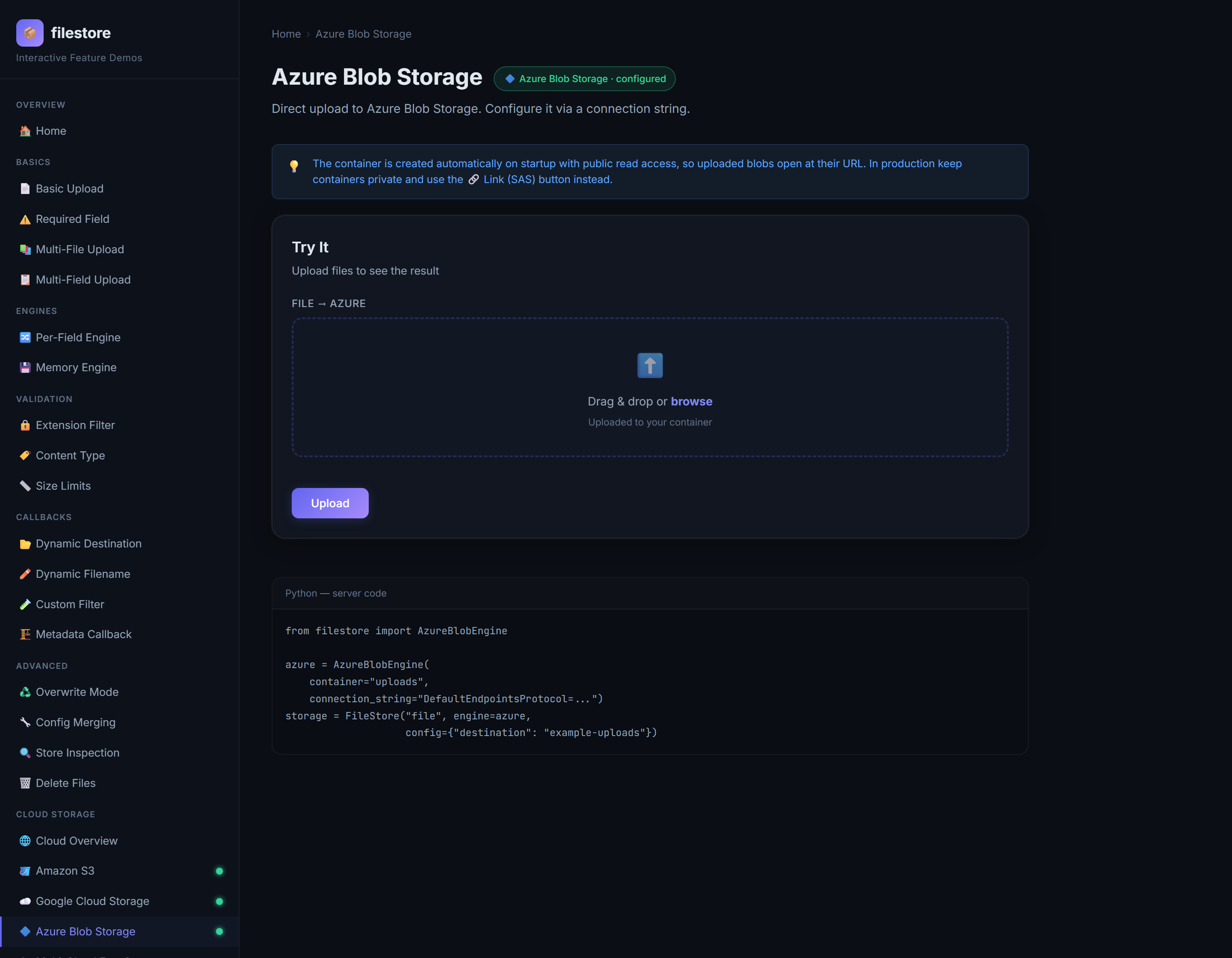
Task: Click the Extension Filter lock icon
Action: [x=25, y=425]
